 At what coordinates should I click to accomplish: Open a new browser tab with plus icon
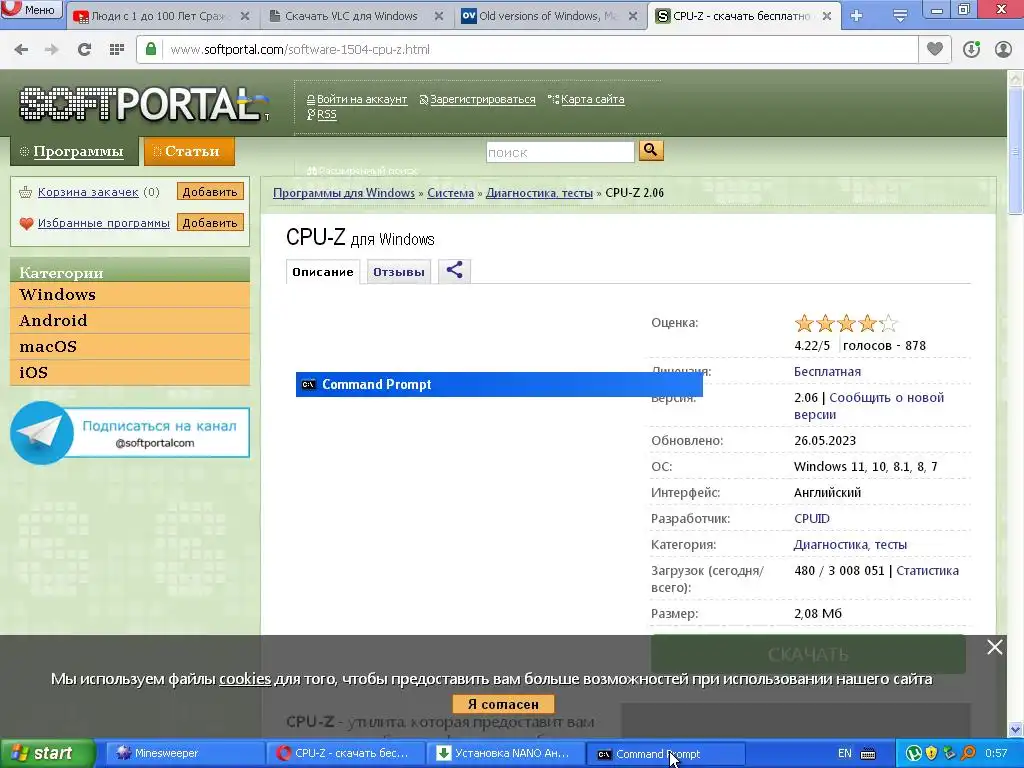pyautogui.click(x=857, y=16)
